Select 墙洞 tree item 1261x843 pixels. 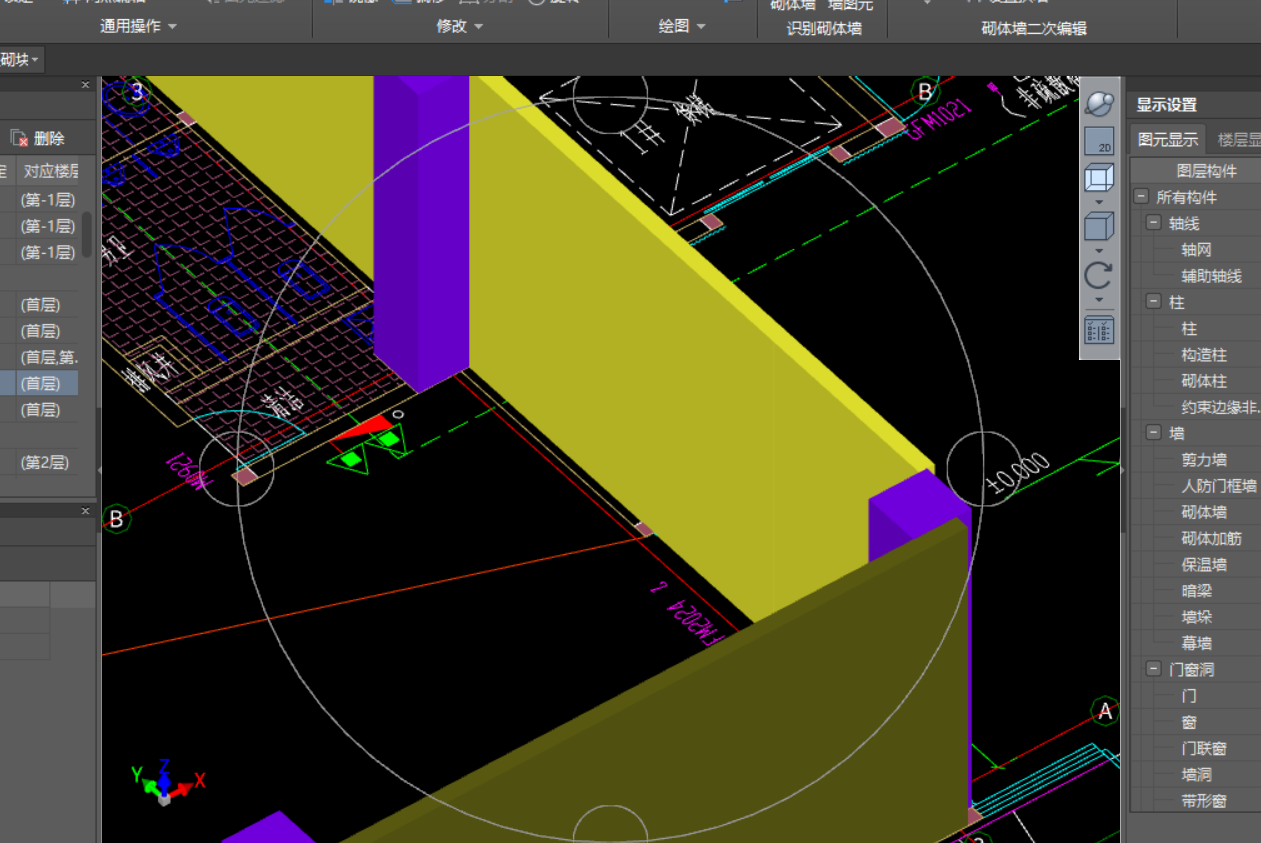[1196, 774]
